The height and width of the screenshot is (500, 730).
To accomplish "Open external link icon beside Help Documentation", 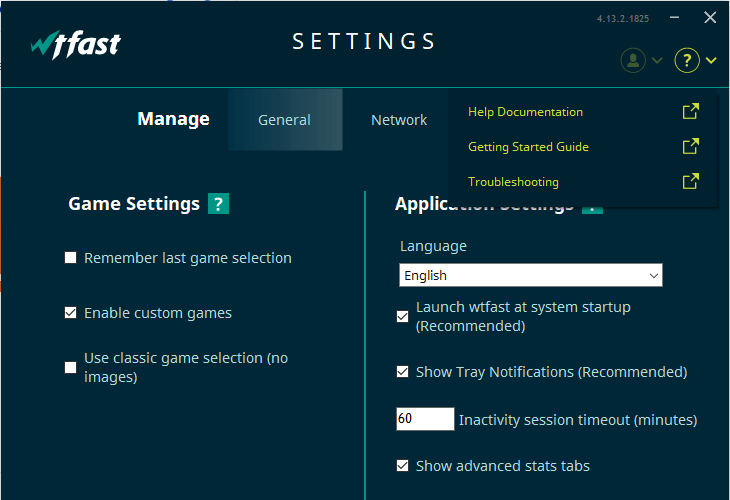I will 690,112.
